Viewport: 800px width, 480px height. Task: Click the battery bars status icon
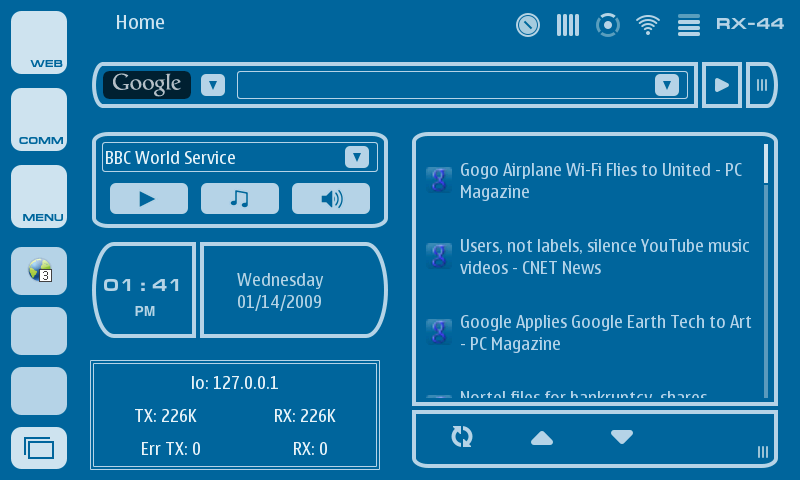(568, 25)
